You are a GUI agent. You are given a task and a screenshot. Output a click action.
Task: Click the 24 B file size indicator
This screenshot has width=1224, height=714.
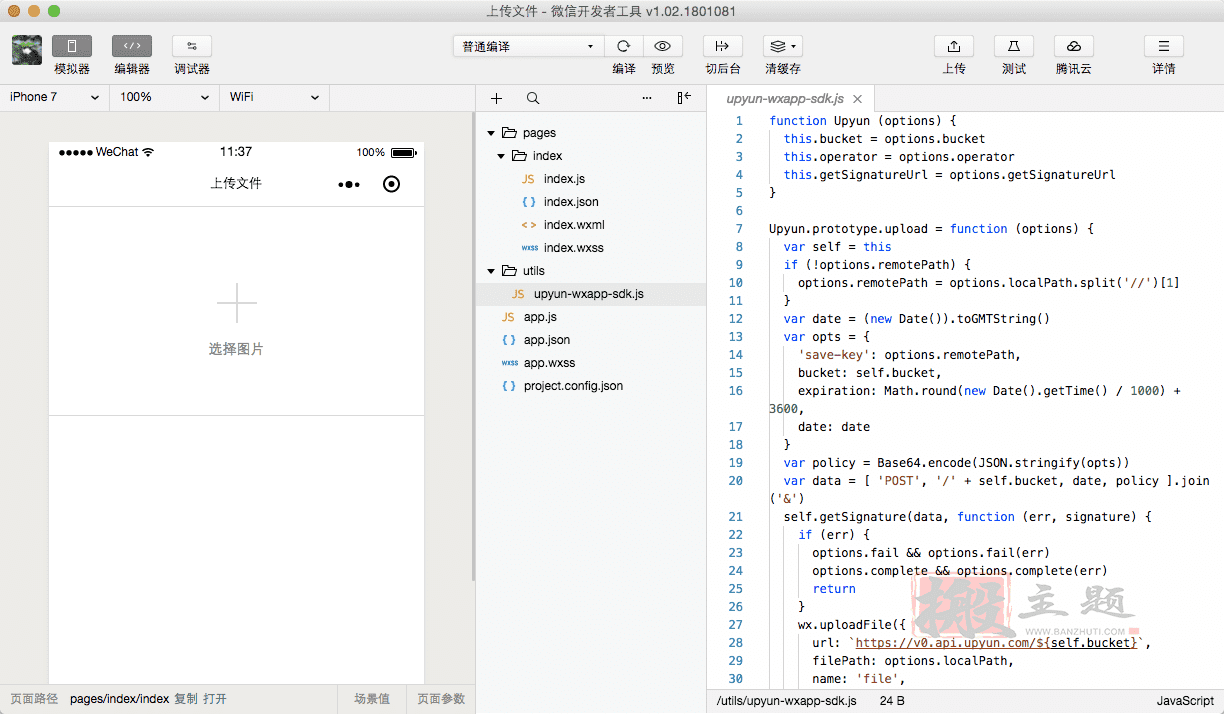[x=892, y=701]
